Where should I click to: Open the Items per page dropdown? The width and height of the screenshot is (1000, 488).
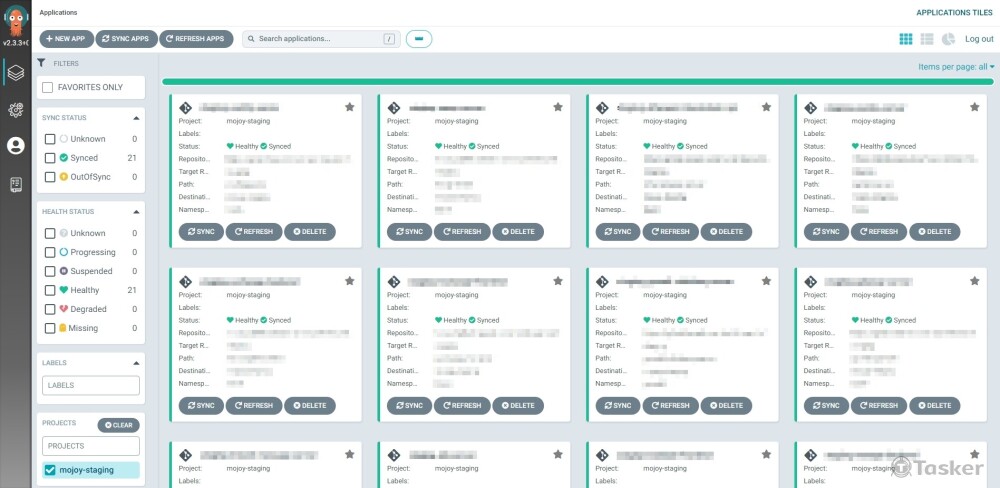[x=956, y=67]
